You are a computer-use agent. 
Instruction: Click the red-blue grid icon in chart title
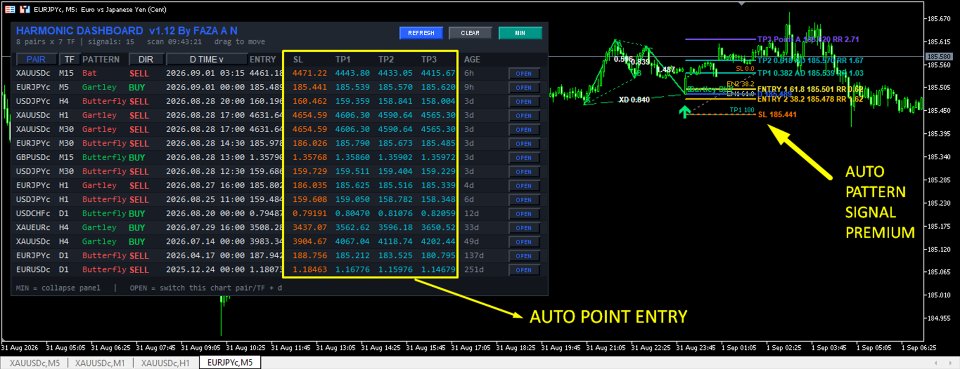pyautogui.click(x=9, y=9)
